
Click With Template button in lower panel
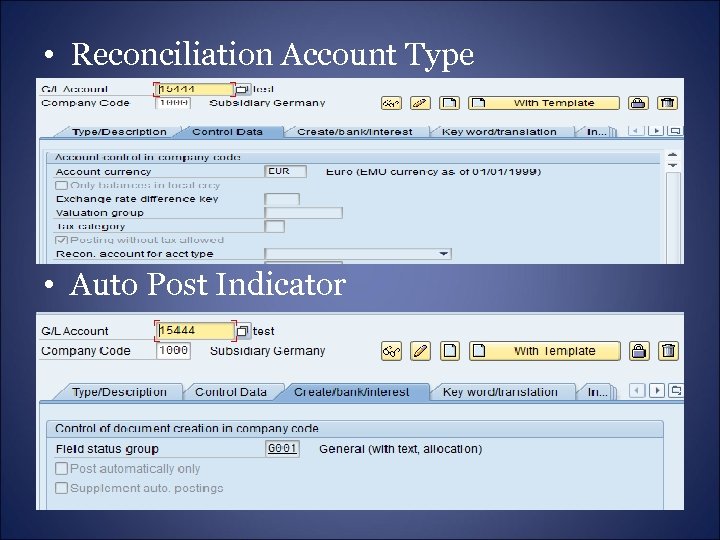[545, 351]
